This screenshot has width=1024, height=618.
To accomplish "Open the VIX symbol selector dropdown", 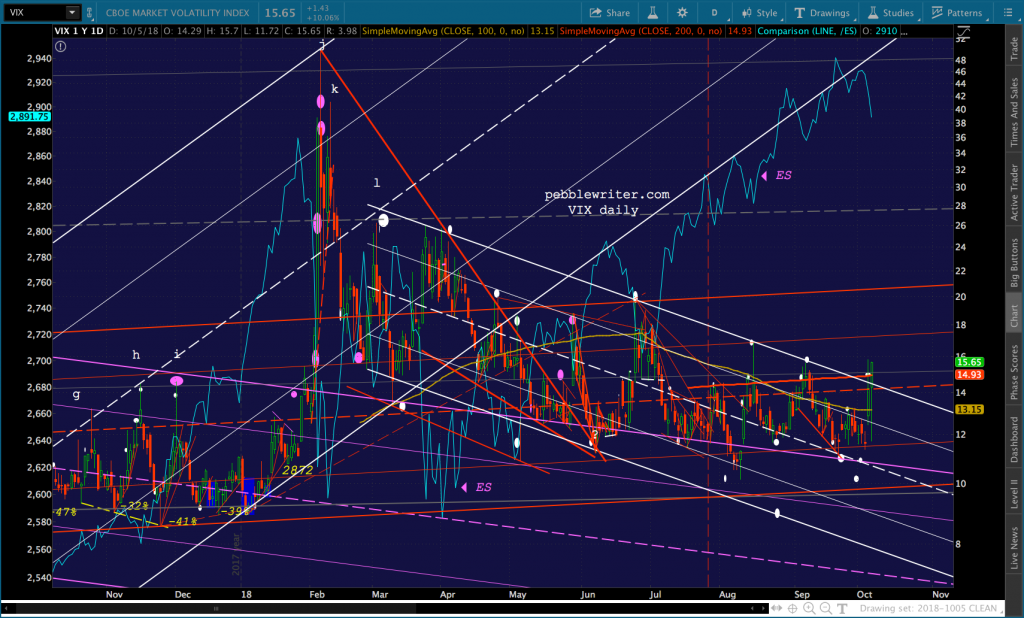I will pos(72,12).
